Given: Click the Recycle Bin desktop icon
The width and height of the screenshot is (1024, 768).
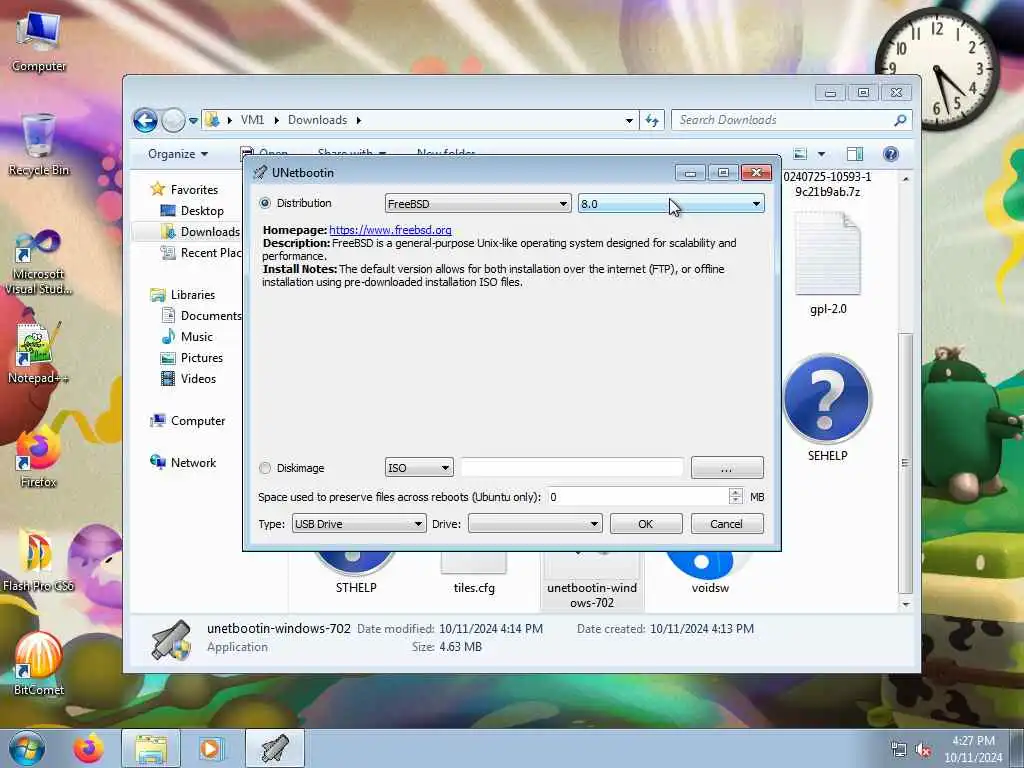Looking at the screenshot, I should [39, 145].
